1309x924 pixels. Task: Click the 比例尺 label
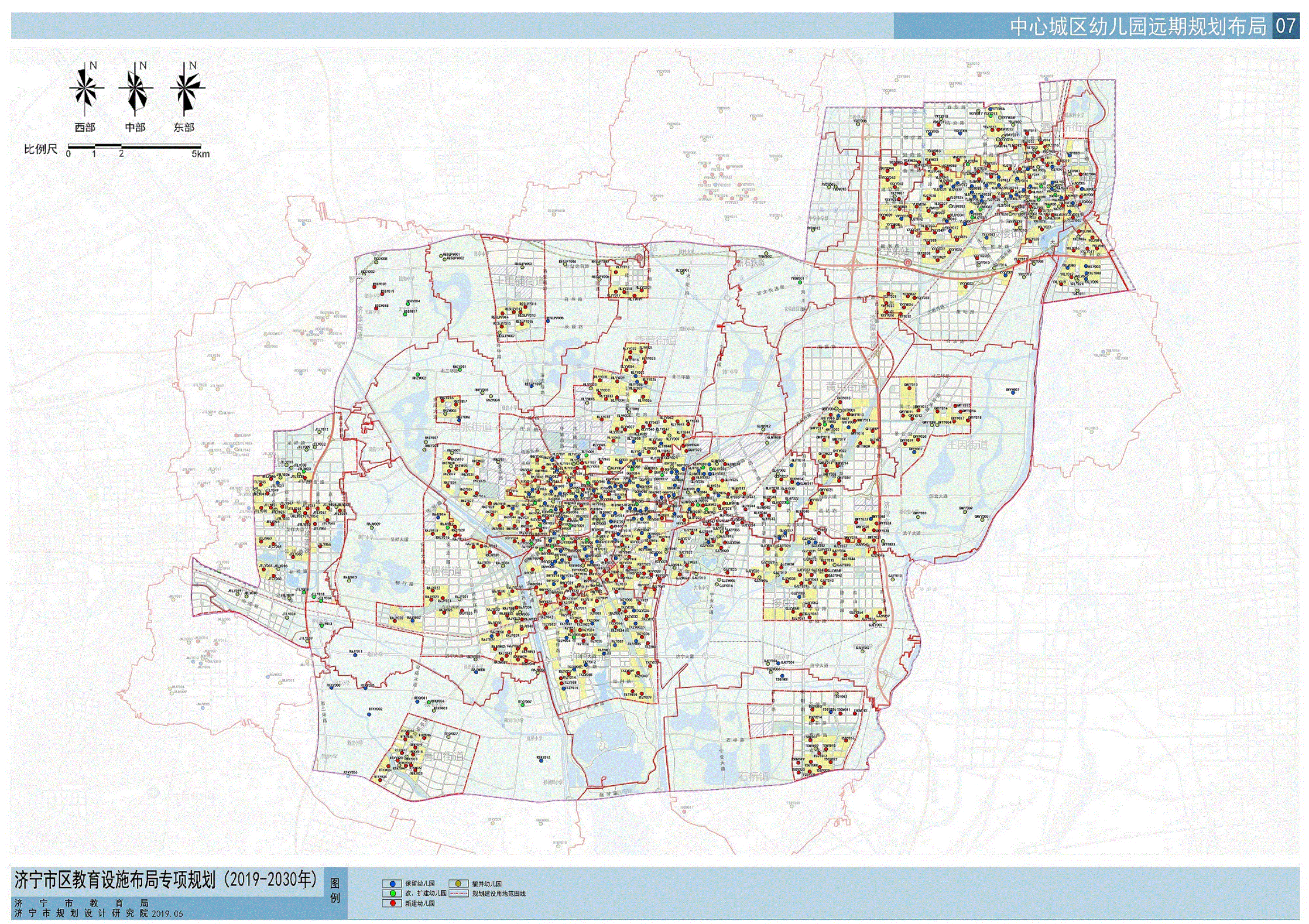point(41,149)
